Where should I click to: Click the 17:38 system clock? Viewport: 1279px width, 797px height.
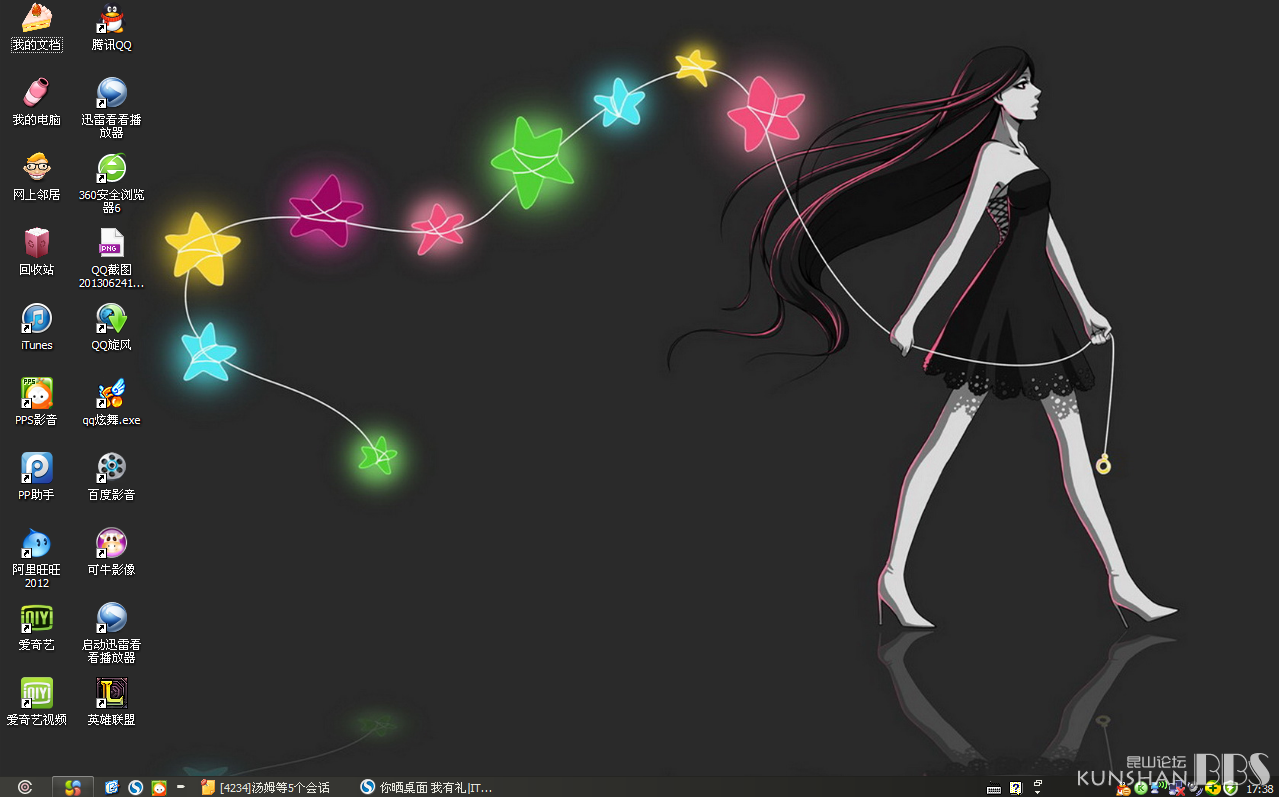pos(1260,788)
